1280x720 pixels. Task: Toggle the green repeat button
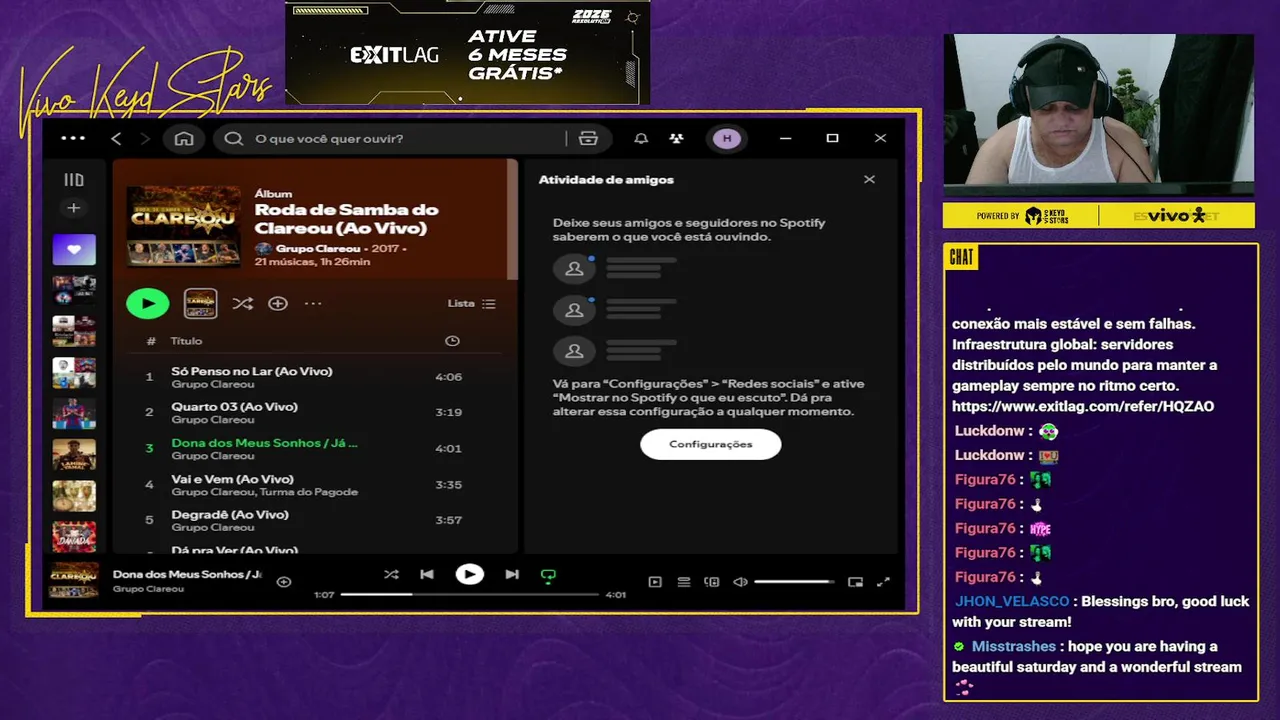[548, 575]
